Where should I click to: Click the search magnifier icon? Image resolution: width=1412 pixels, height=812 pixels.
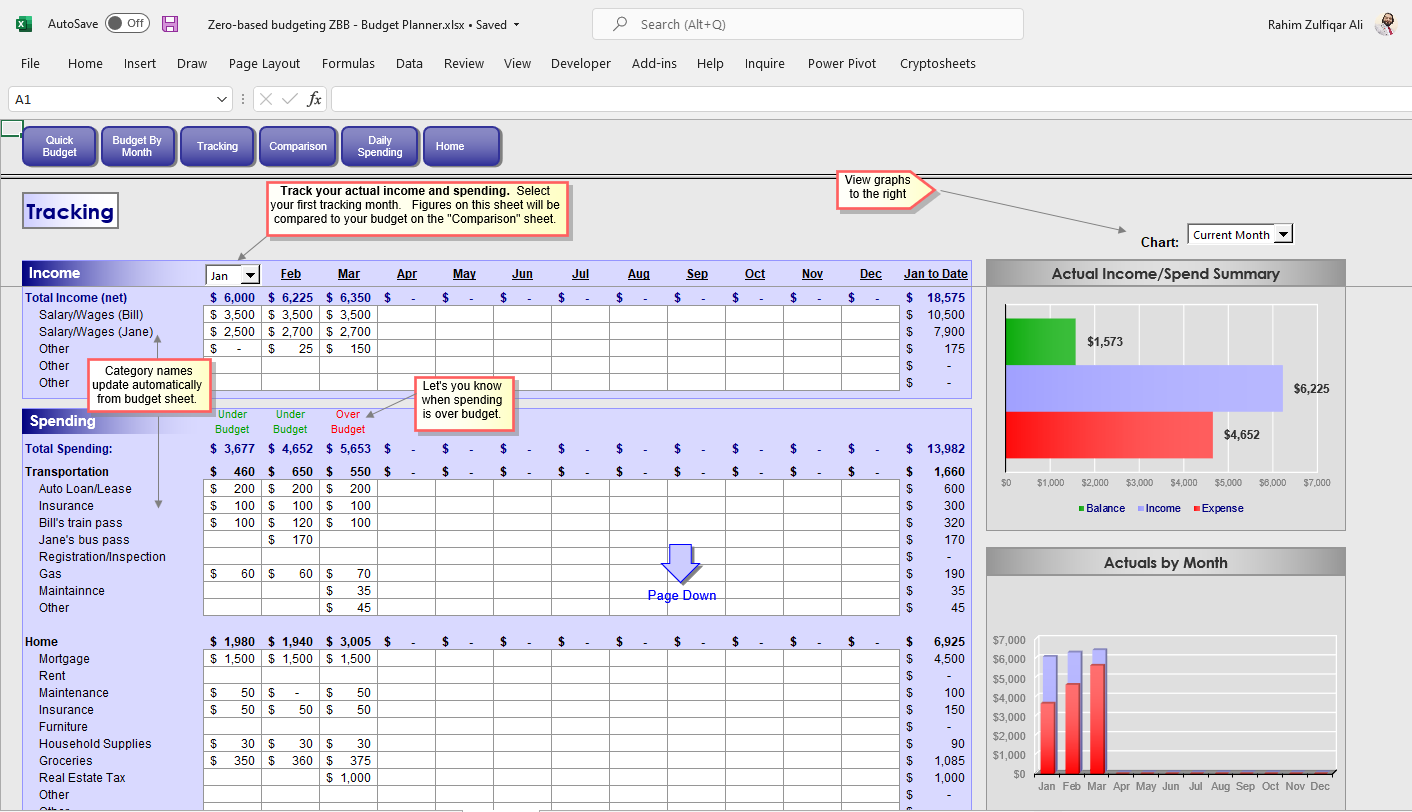click(x=620, y=24)
